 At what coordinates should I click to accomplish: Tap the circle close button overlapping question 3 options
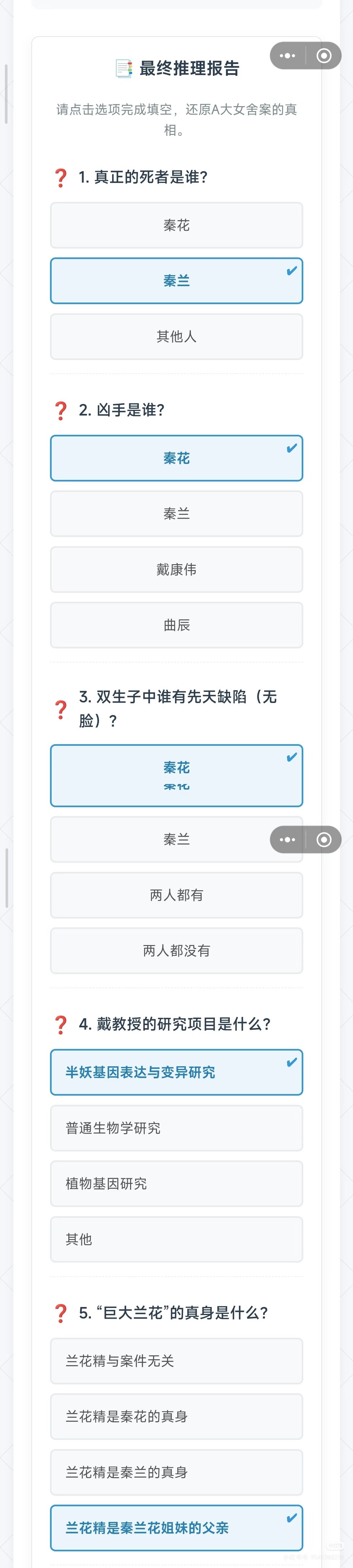pos(324,840)
